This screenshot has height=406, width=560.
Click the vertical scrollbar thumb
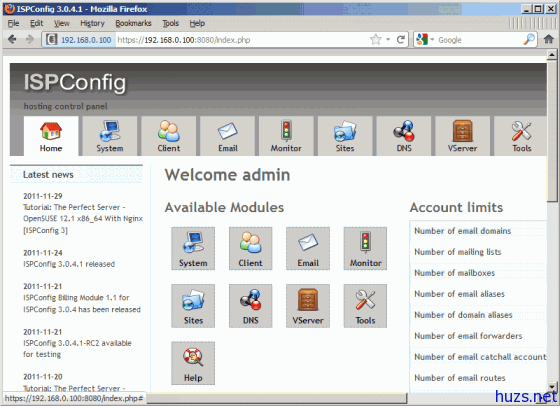[x=552, y=131]
